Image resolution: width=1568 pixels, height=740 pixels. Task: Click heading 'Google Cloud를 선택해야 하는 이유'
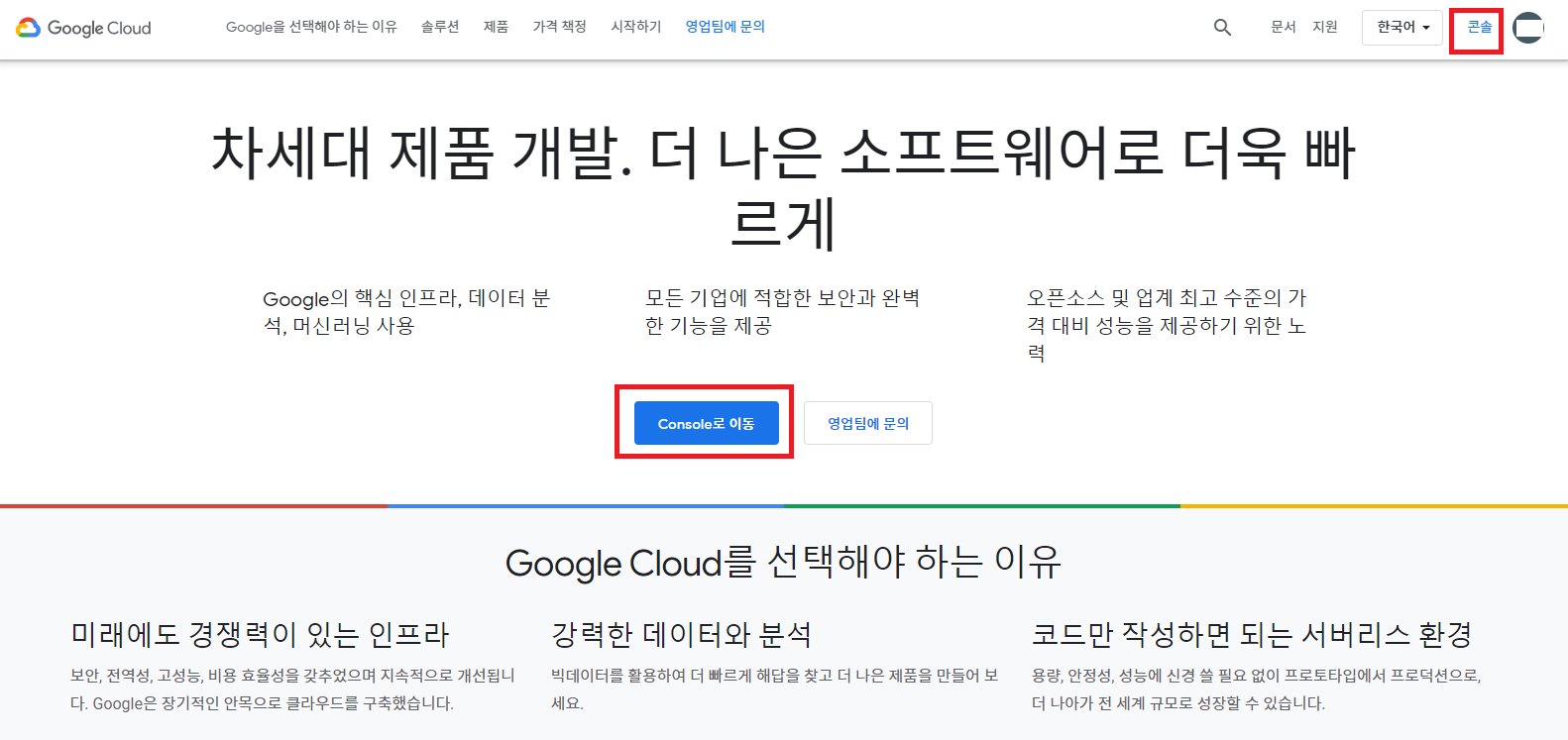tap(783, 563)
